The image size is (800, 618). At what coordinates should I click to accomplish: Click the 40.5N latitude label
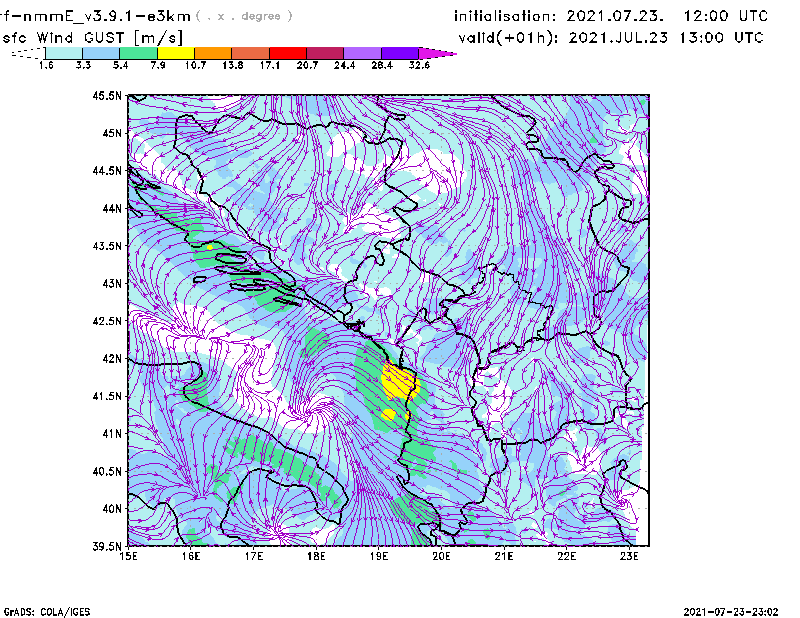click(x=107, y=471)
